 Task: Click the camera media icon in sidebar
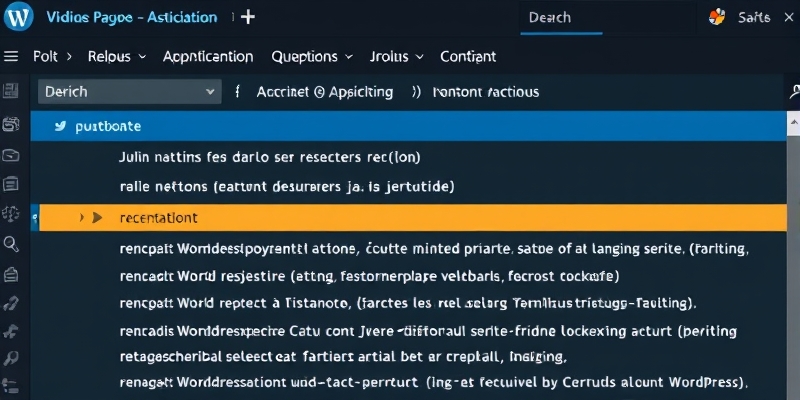(11, 123)
